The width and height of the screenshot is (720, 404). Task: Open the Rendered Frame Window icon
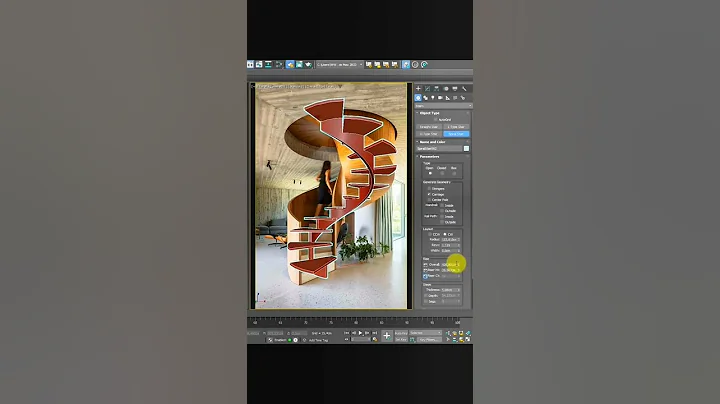(299, 65)
